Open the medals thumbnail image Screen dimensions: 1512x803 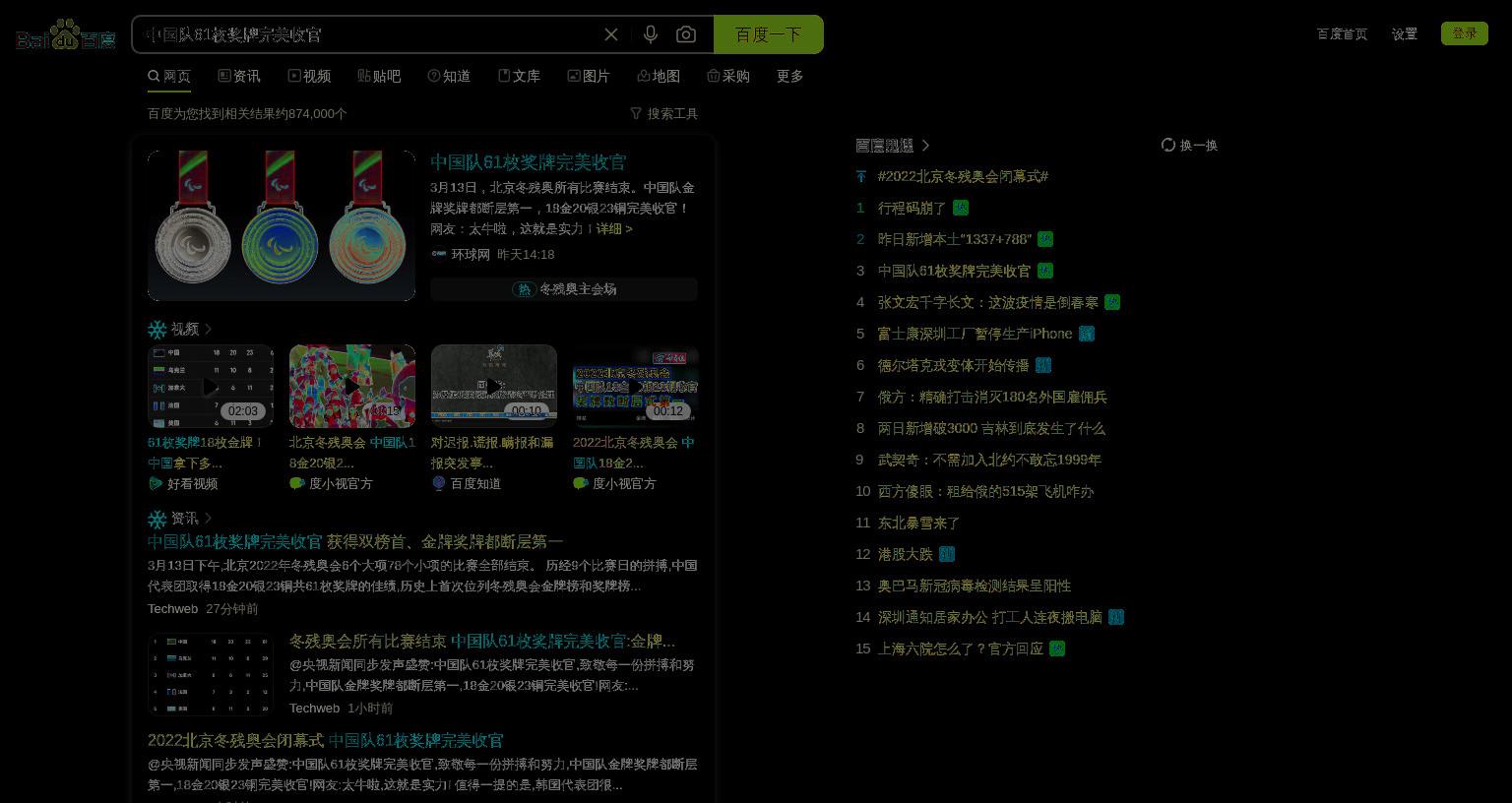(x=282, y=225)
